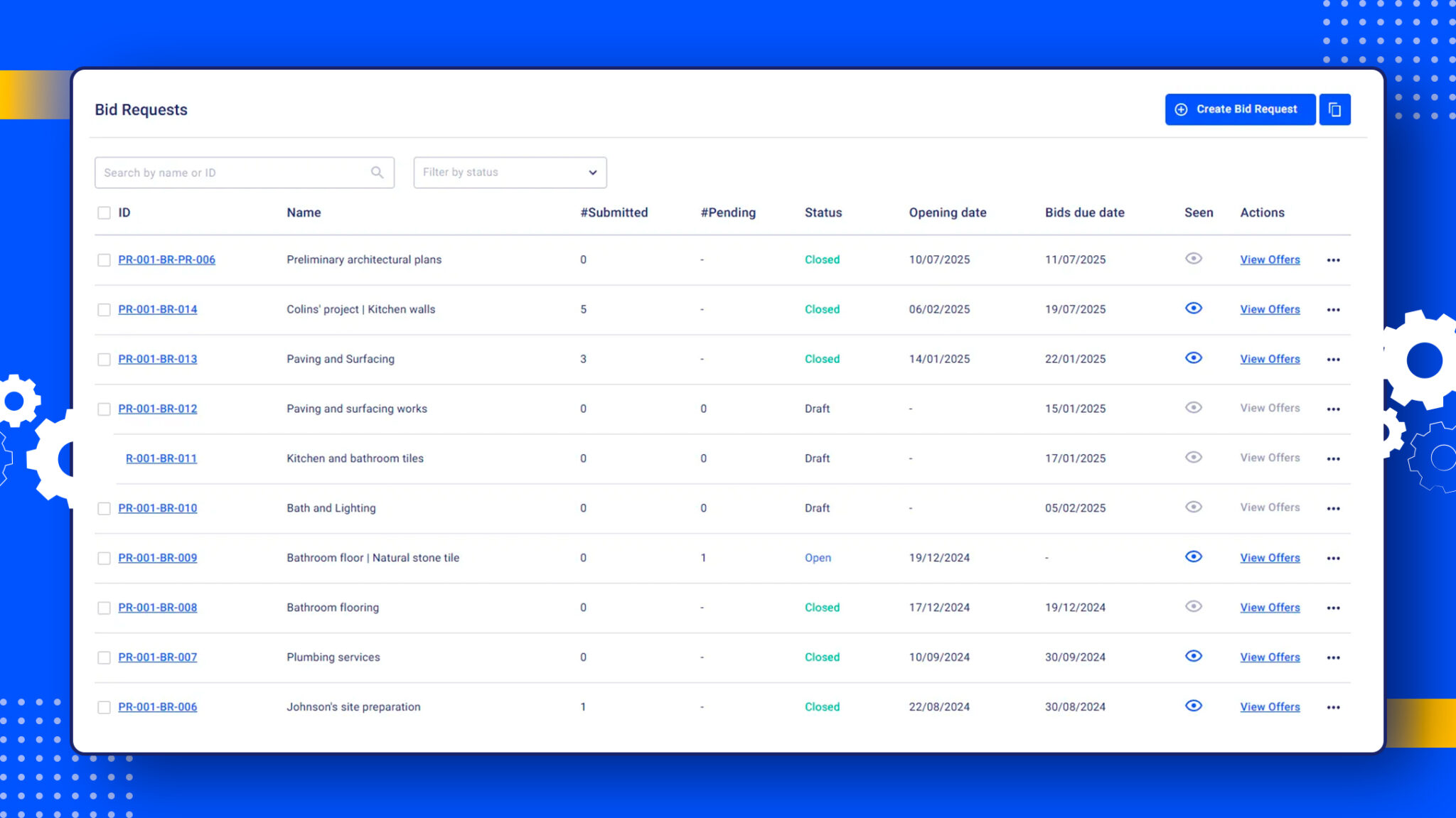Click grey eye icon on Bathroom flooring row
The image size is (1456, 818).
tap(1194, 606)
